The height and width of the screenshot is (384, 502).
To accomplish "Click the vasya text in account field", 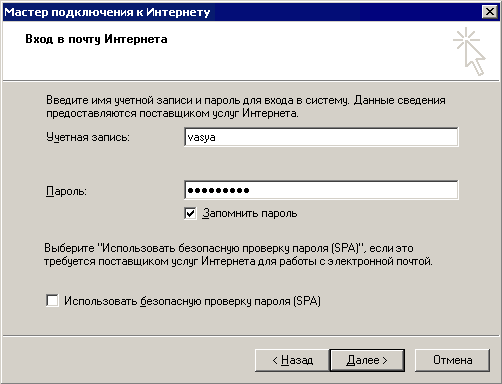I will (x=201, y=137).
